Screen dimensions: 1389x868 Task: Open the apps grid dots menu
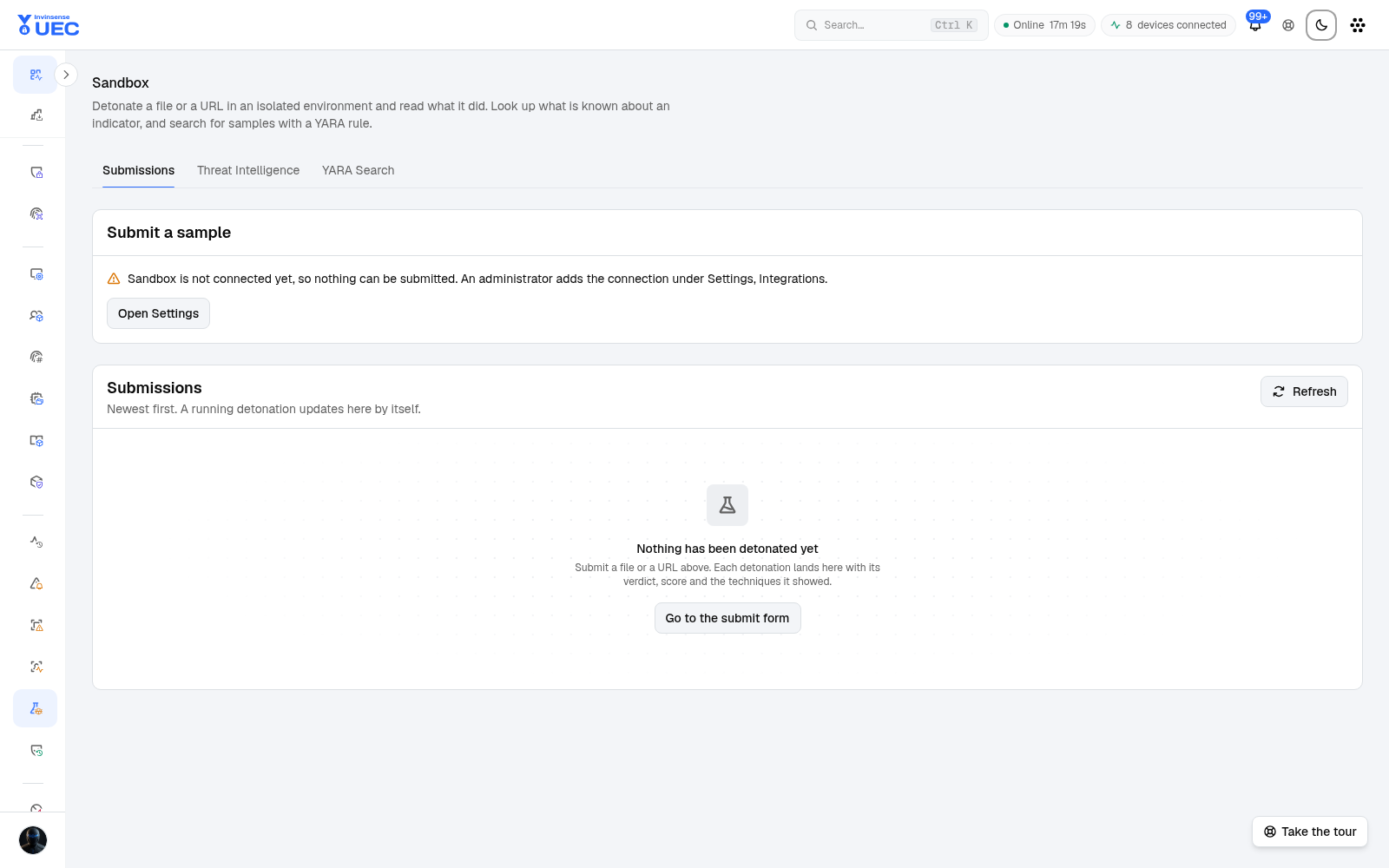1358,25
